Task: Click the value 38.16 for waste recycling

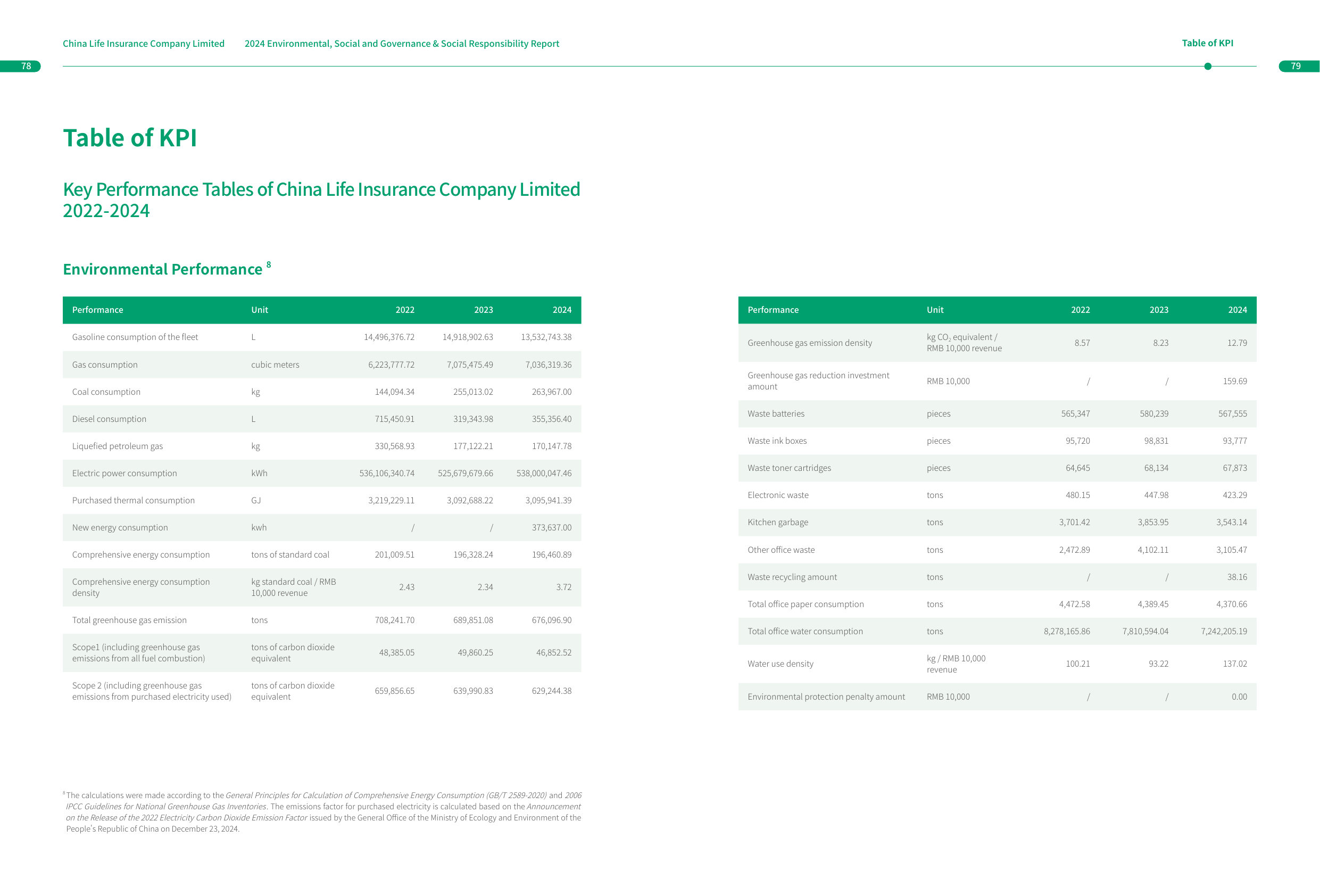Action: click(x=1236, y=577)
